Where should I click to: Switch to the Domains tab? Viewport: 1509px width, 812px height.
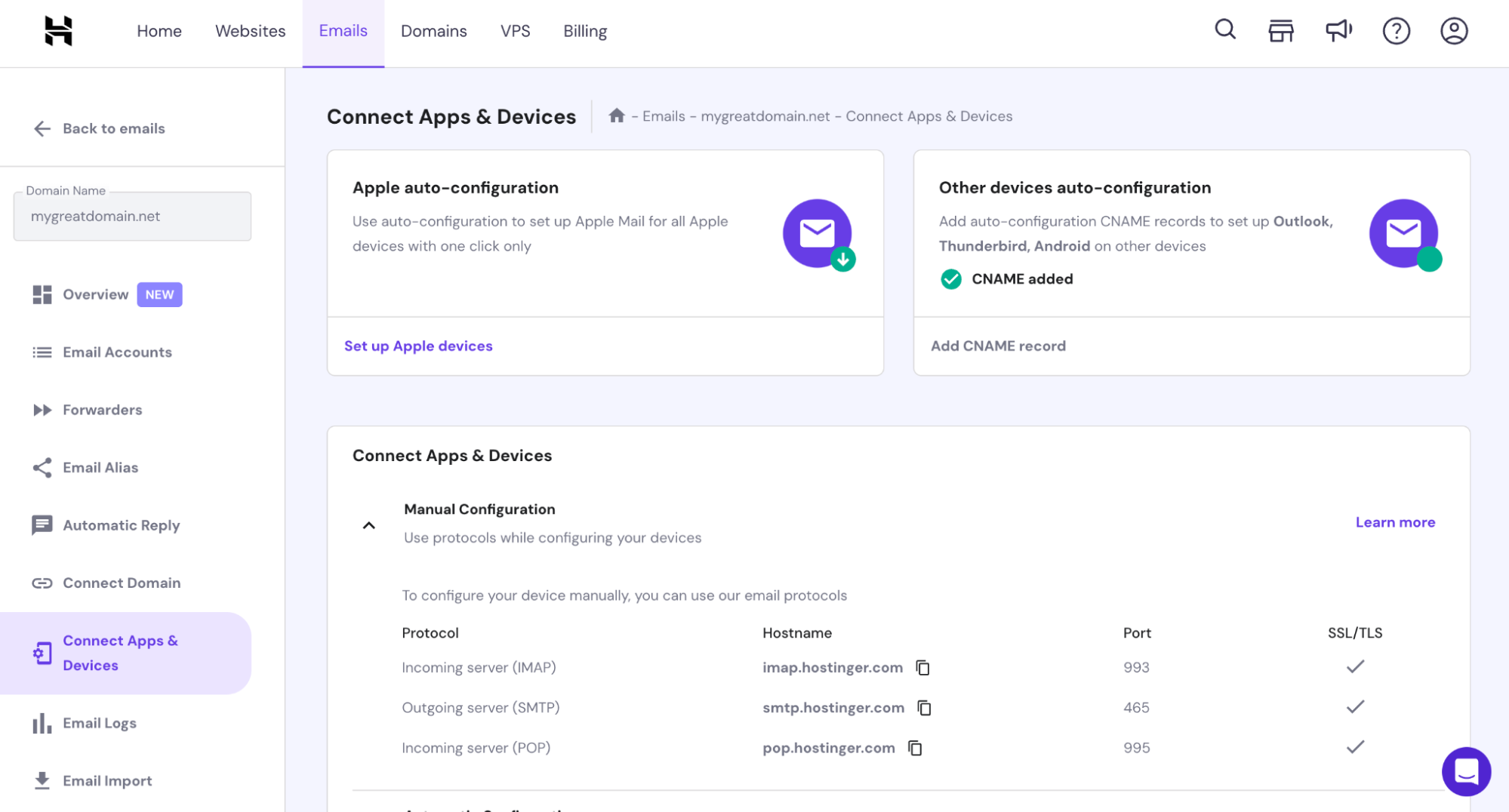pos(434,31)
